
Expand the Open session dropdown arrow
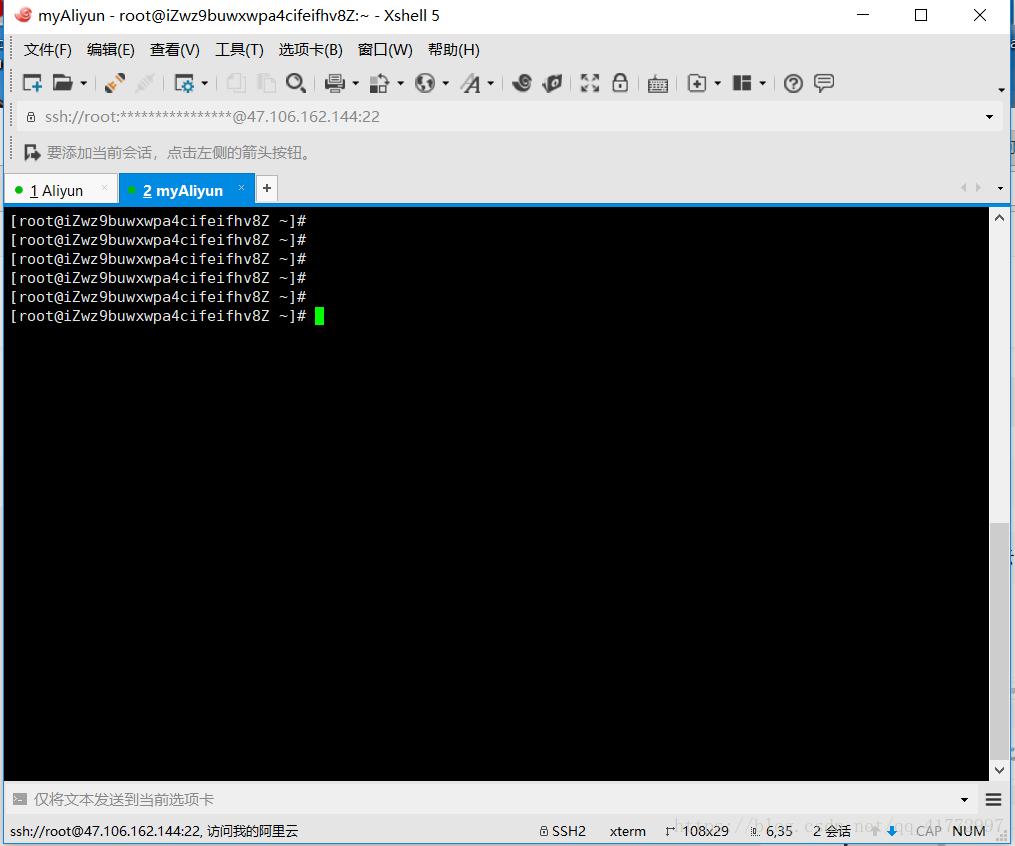pyautogui.click(x=84, y=83)
